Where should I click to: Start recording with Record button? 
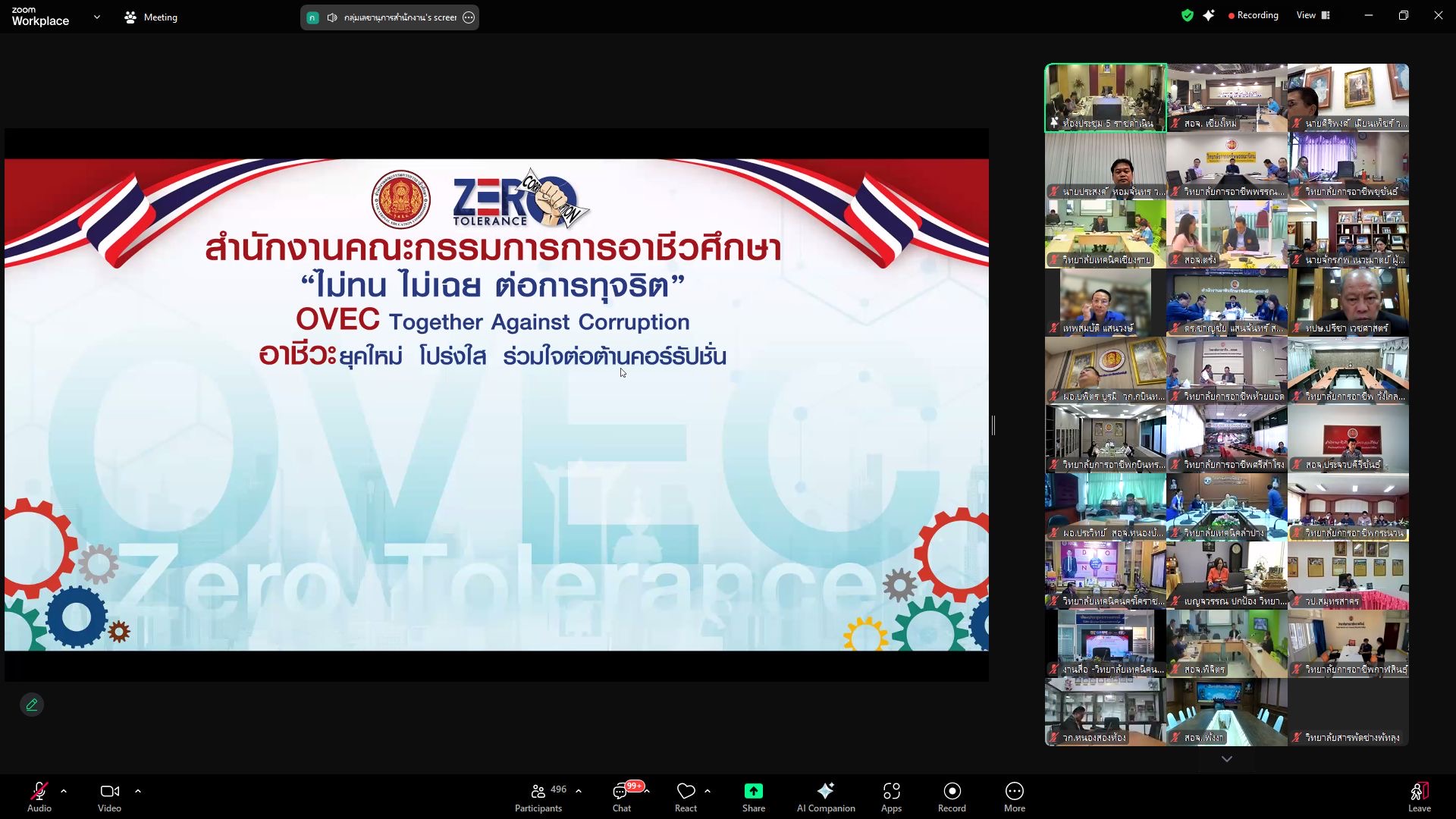coord(952,797)
